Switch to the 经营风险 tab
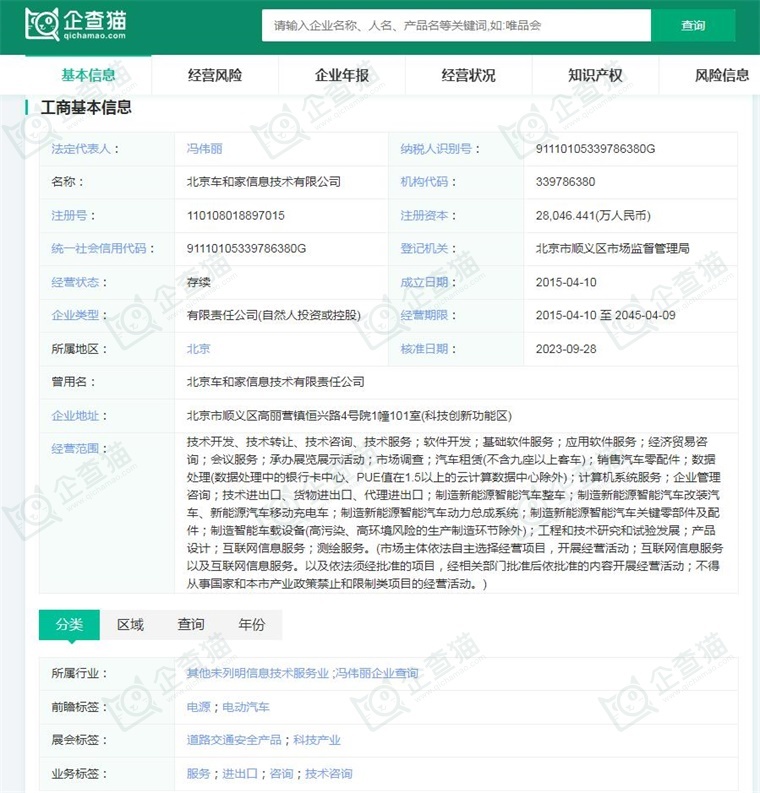This screenshot has width=760, height=793. (x=215, y=75)
